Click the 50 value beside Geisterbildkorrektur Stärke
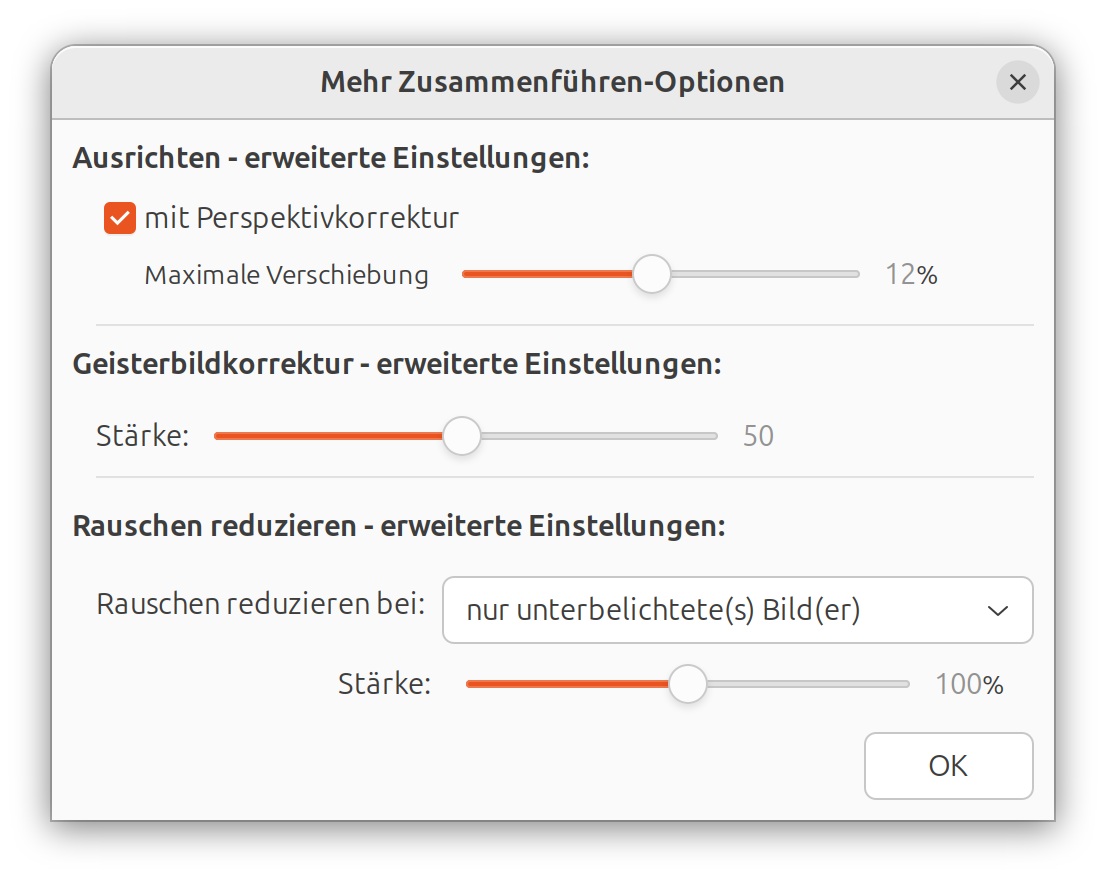The height and width of the screenshot is (878, 1106). click(x=758, y=436)
